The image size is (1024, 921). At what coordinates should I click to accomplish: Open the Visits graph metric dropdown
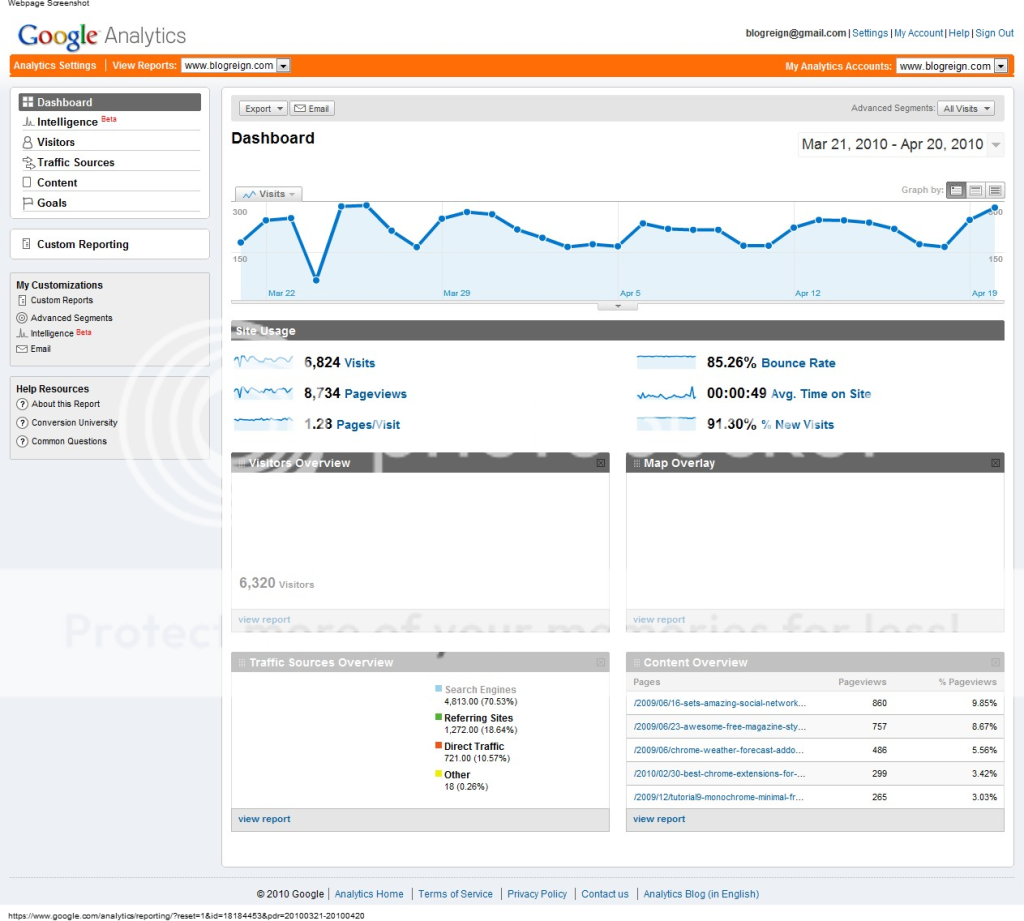point(268,194)
